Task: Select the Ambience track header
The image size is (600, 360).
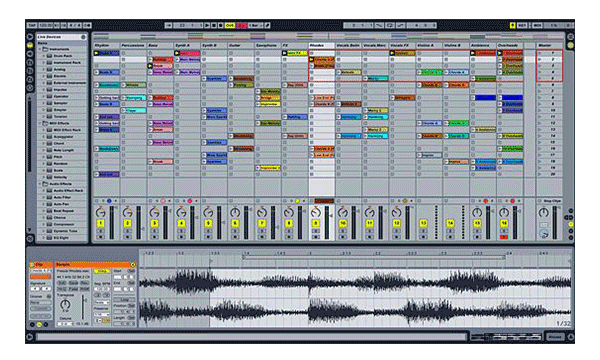Action: click(x=483, y=45)
